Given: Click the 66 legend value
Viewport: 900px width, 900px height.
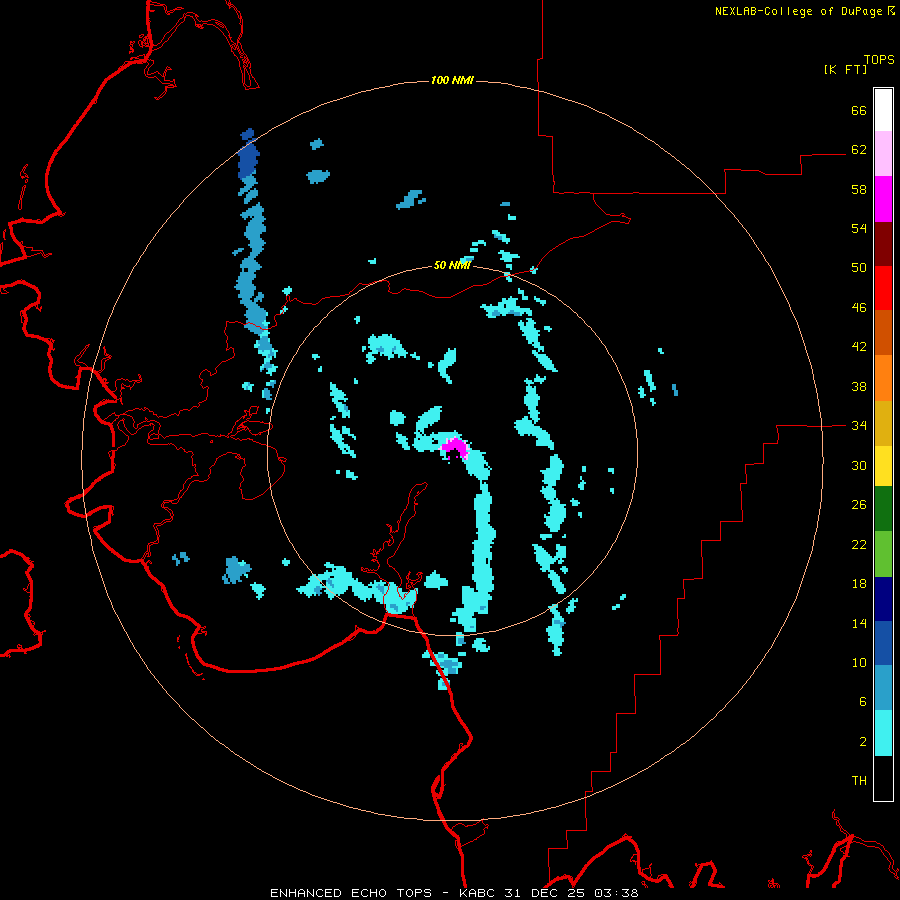Looking at the screenshot, I should click(859, 110).
